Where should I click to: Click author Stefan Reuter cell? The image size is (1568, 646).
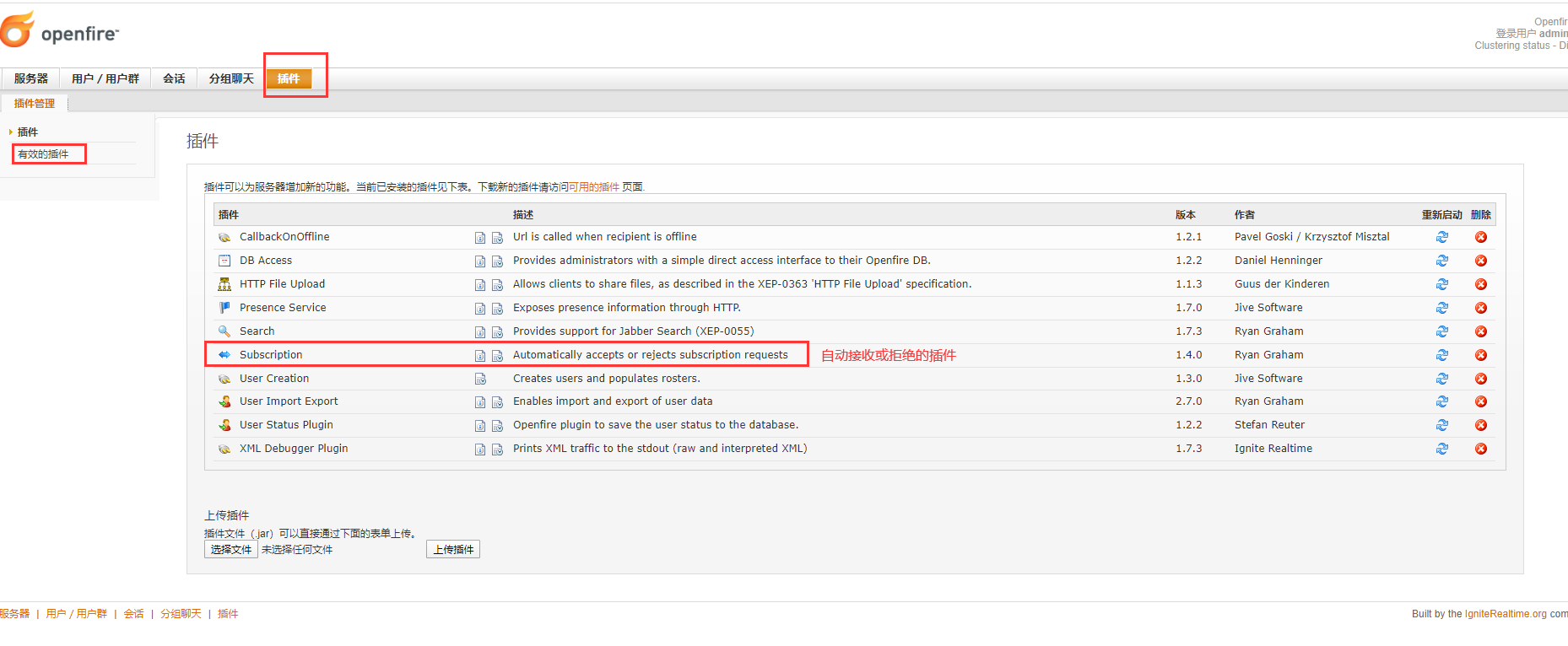coord(1269,425)
